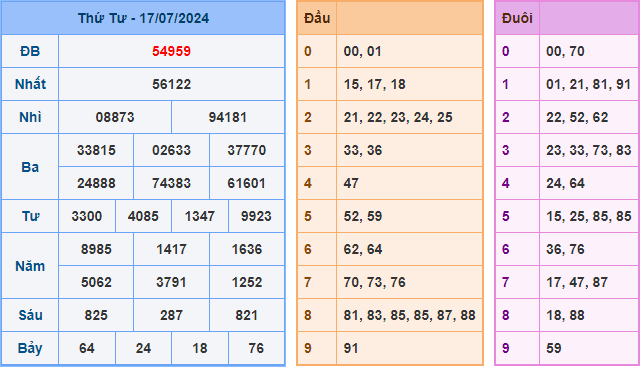Screen dimensions: 641x367
Task: Click fourth prize number 9923
Action: 256,216
